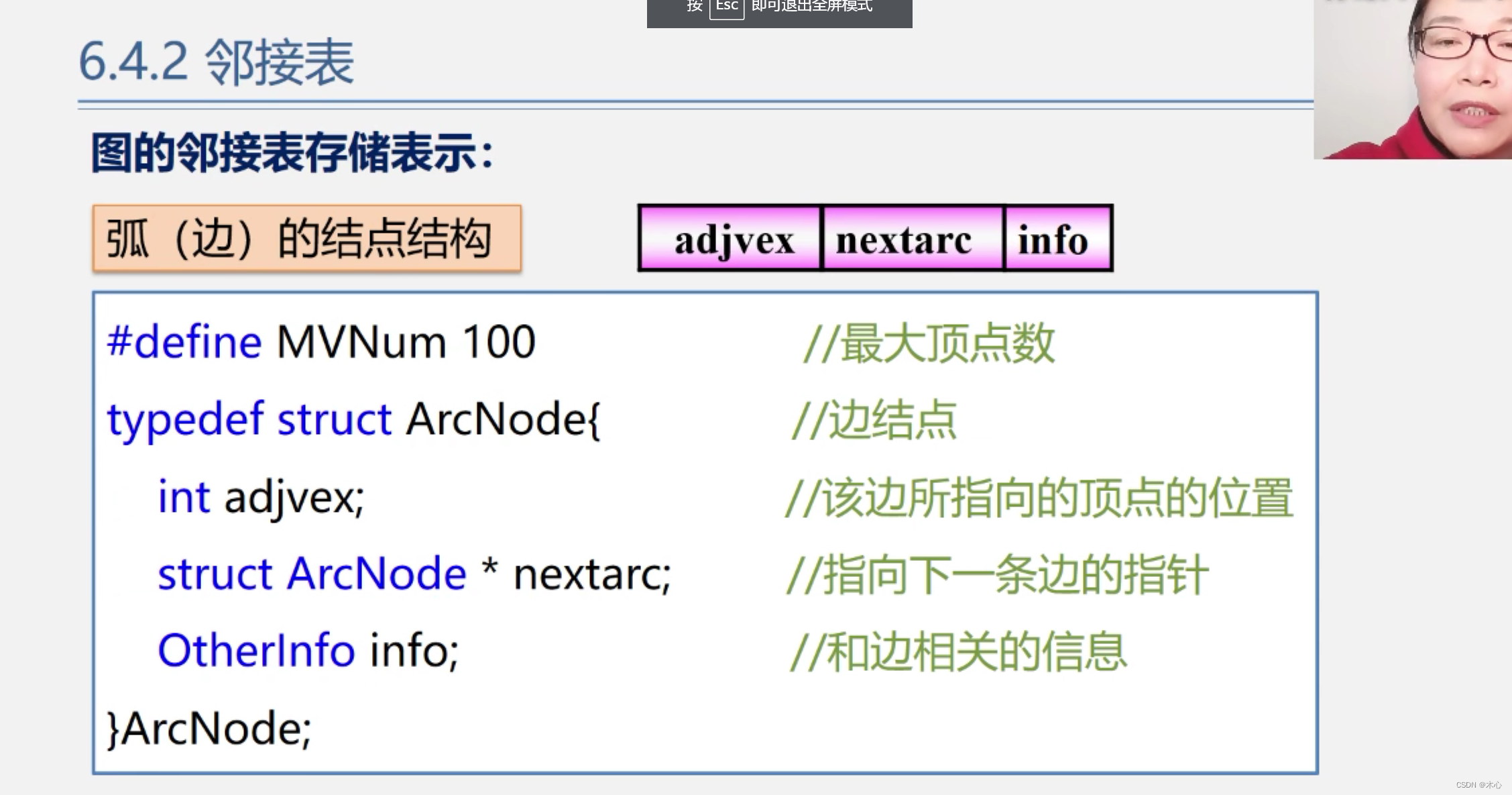This screenshot has height=795, width=1512.
Task: Click the CSDN @木心 watermark
Action: (1475, 785)
